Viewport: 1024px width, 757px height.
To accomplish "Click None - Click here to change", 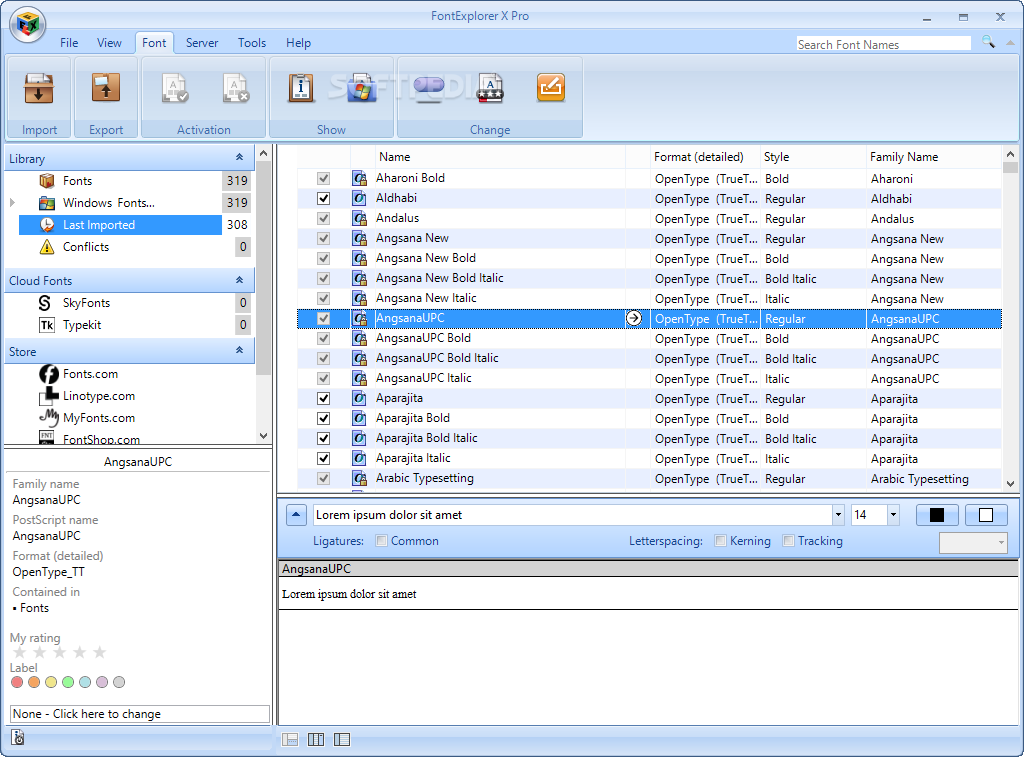I will (x=140, y=714).
